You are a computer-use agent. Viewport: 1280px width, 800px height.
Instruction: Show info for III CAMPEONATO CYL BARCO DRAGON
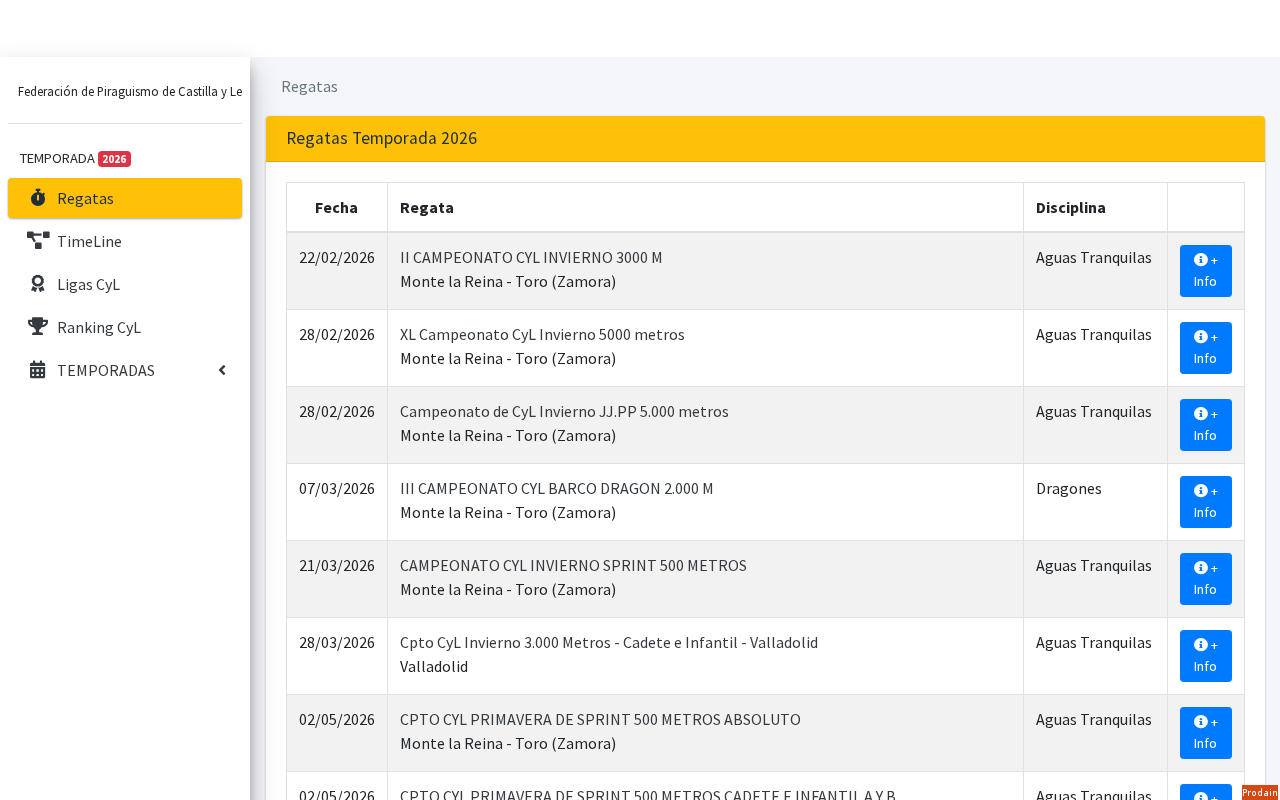[x=1206, y=502]
